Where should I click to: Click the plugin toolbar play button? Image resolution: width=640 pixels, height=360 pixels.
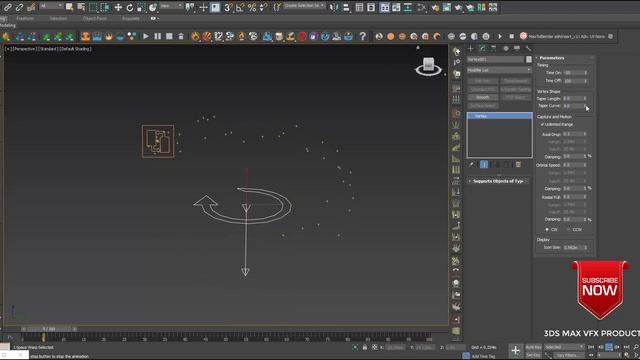coord(146,36)
